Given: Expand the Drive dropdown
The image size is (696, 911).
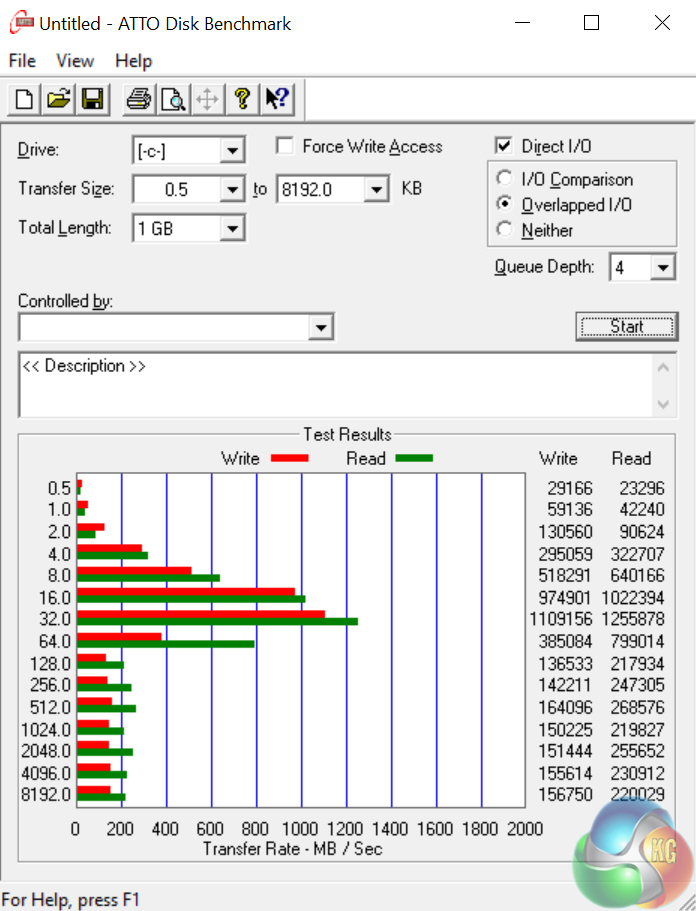Looking at the screenshot, I should point(232,150).
